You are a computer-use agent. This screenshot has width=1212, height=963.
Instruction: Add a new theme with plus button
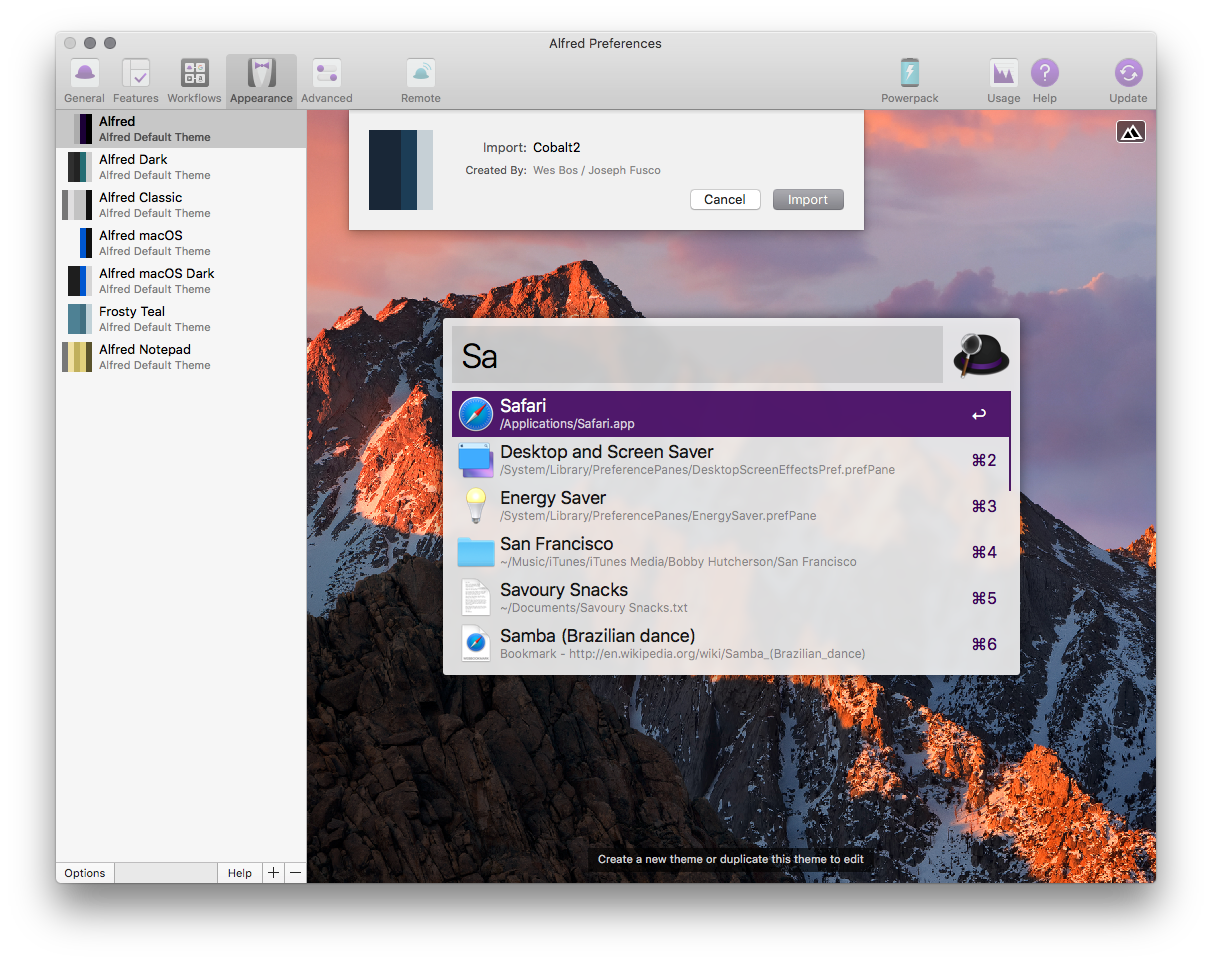pos(274,873)
